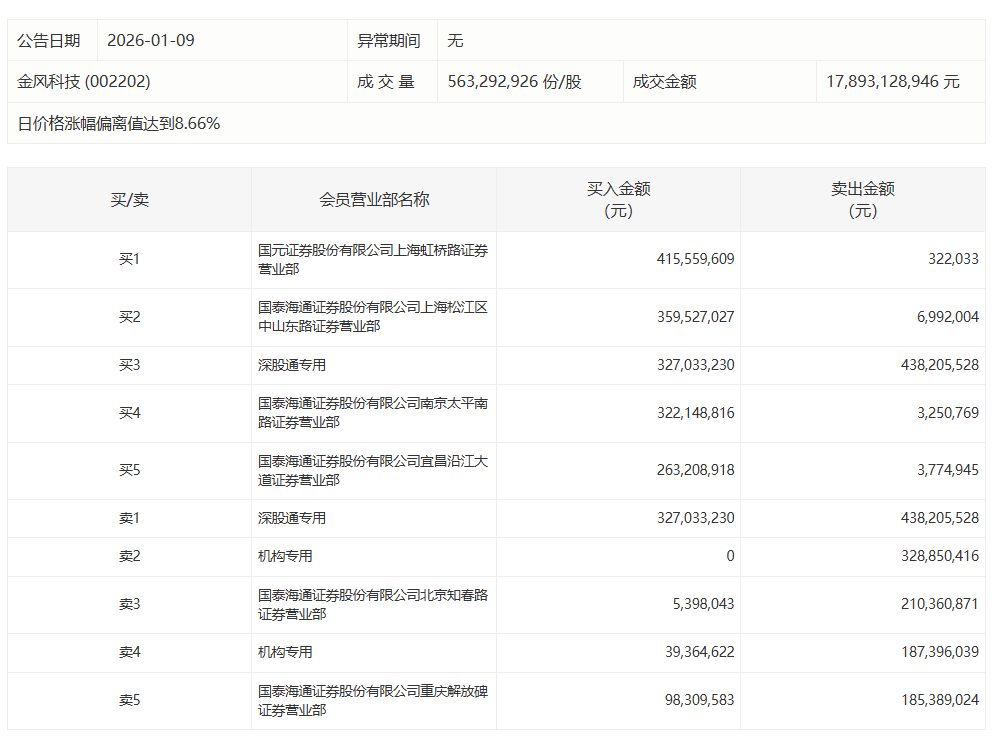Click the 金风科技 (002202) stock name

pyautogui.click(x=84, y=82)
